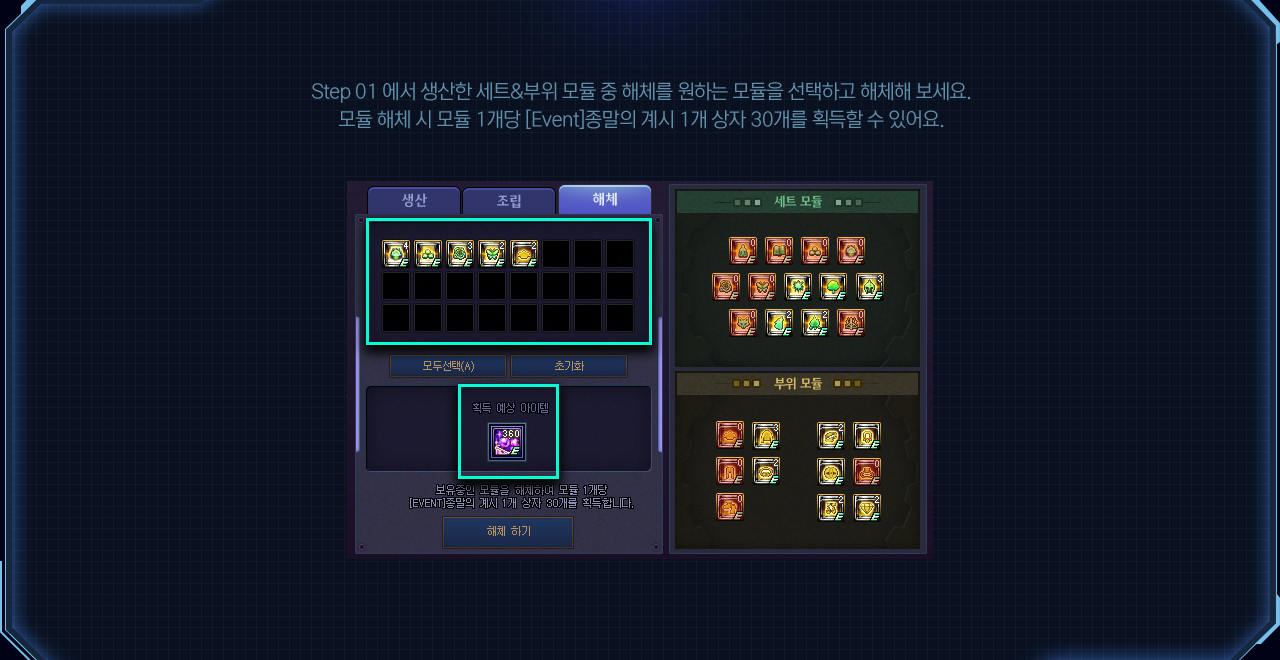Click the red shoes part module icon
Screen dimensions: 1280x660
tap(729, 506)
